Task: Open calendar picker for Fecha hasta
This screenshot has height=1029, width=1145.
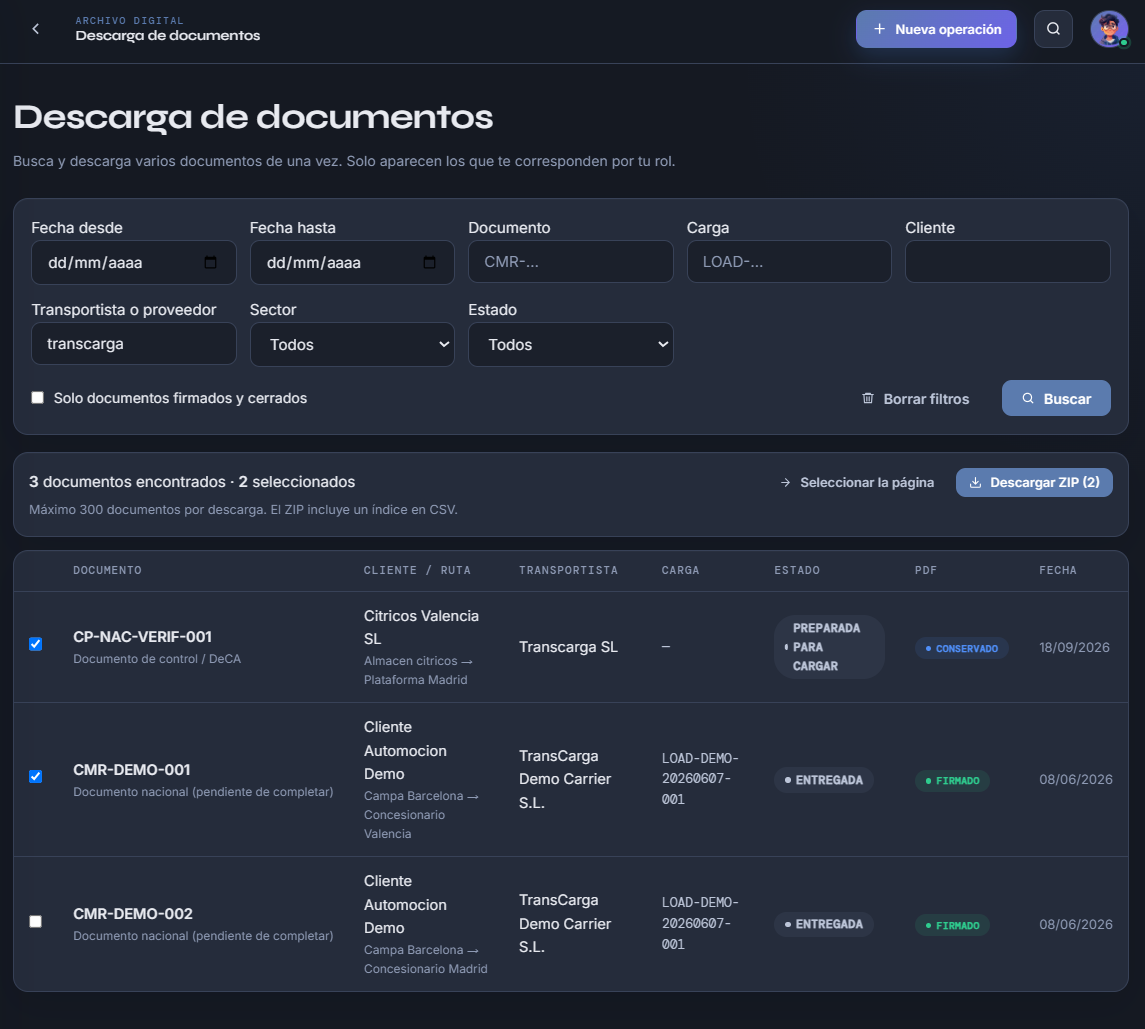Action: [x=429, y=262]
